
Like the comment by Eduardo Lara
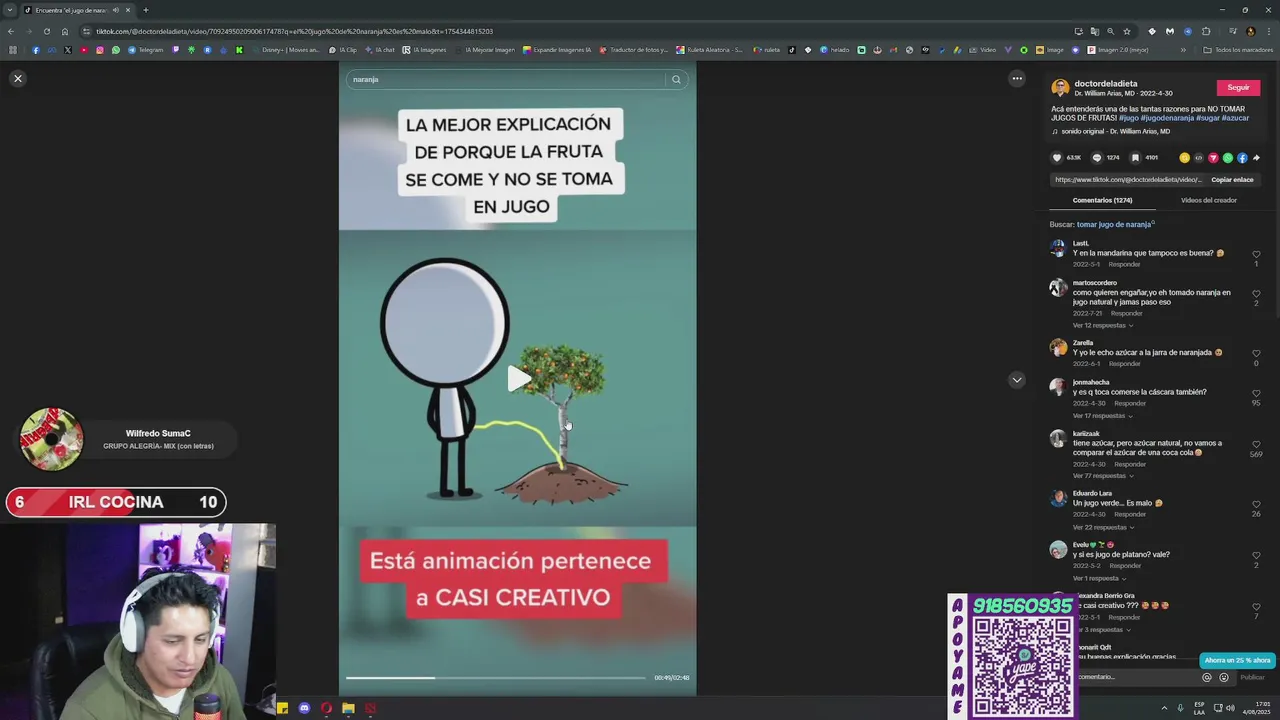coord(1256,504)
